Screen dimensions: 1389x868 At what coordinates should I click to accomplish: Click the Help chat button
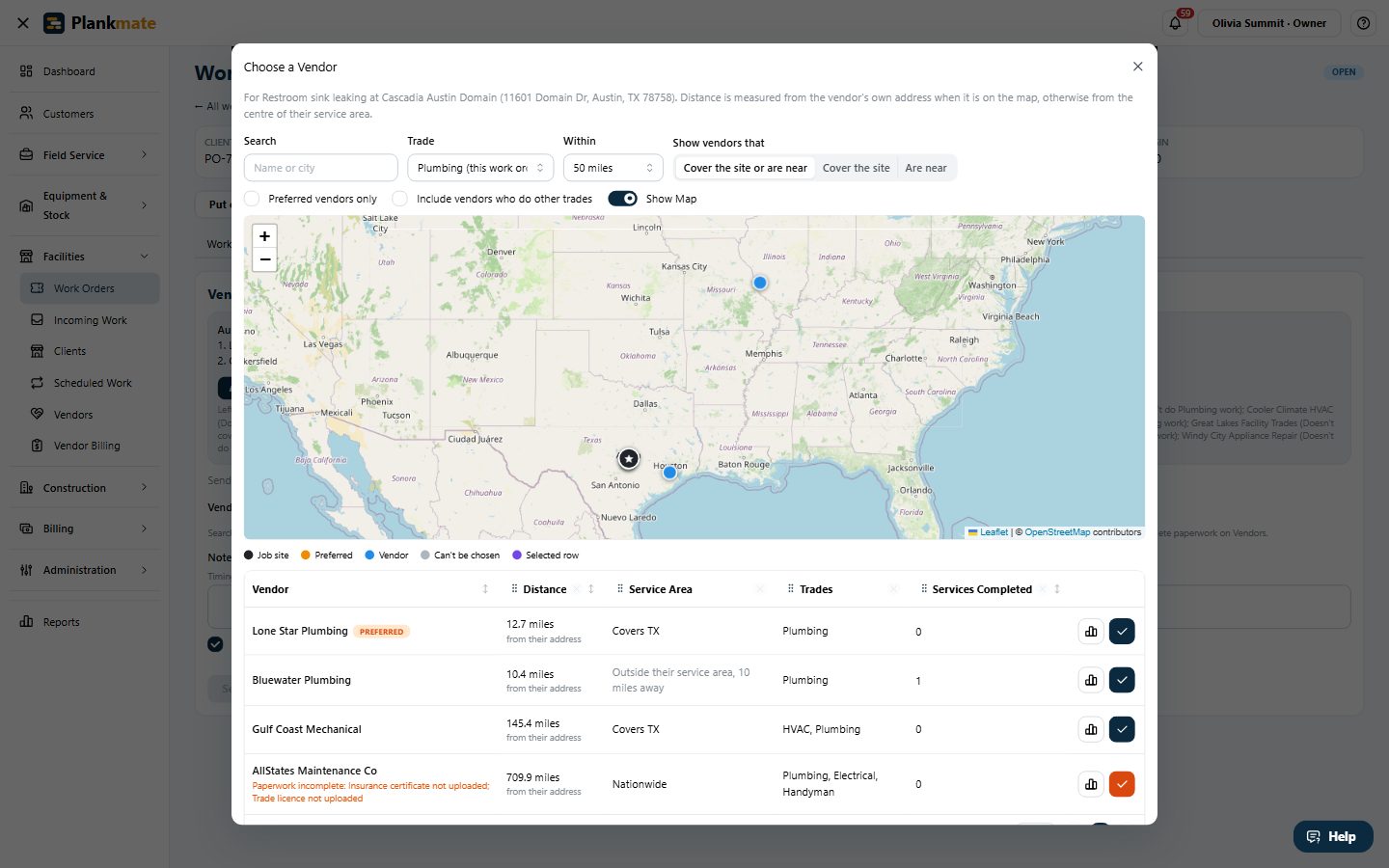click(1333, 836)
